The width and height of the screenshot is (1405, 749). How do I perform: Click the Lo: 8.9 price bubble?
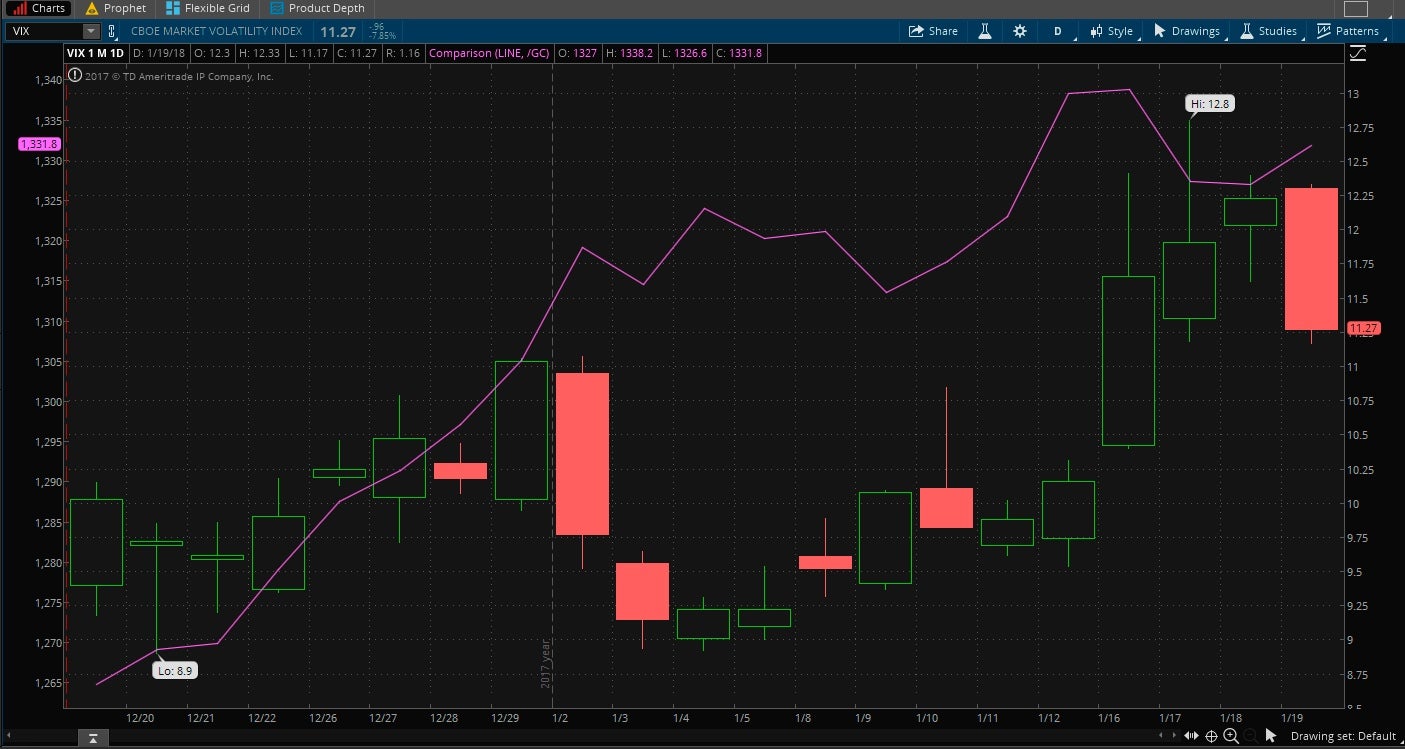[174, 671]
